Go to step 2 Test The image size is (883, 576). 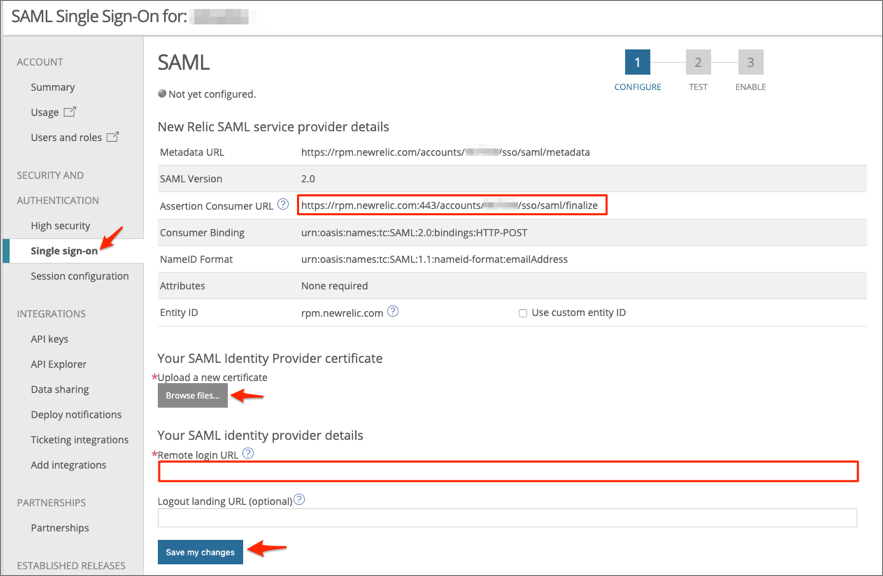(698, 63)
